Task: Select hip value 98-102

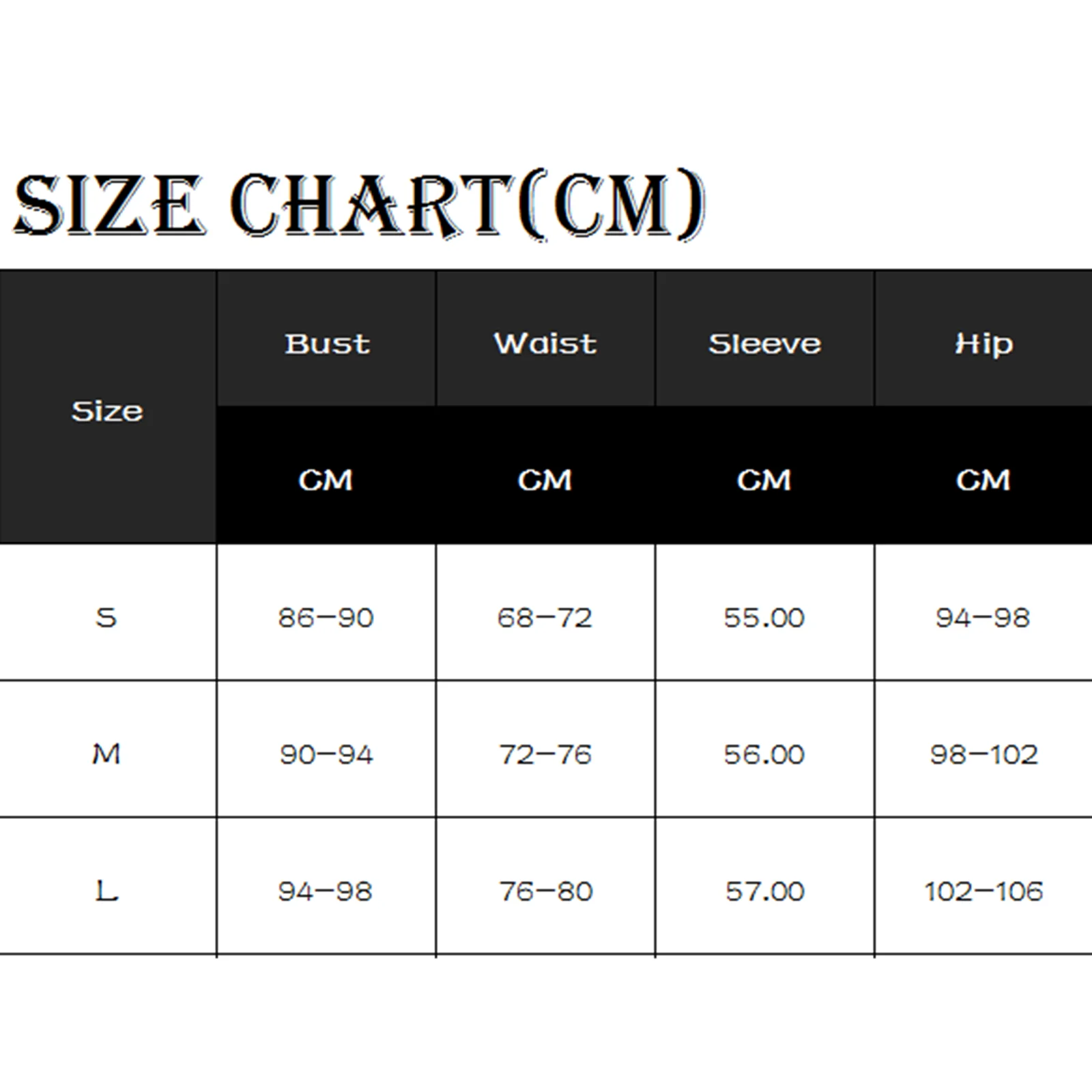Action: pos(983,754)
